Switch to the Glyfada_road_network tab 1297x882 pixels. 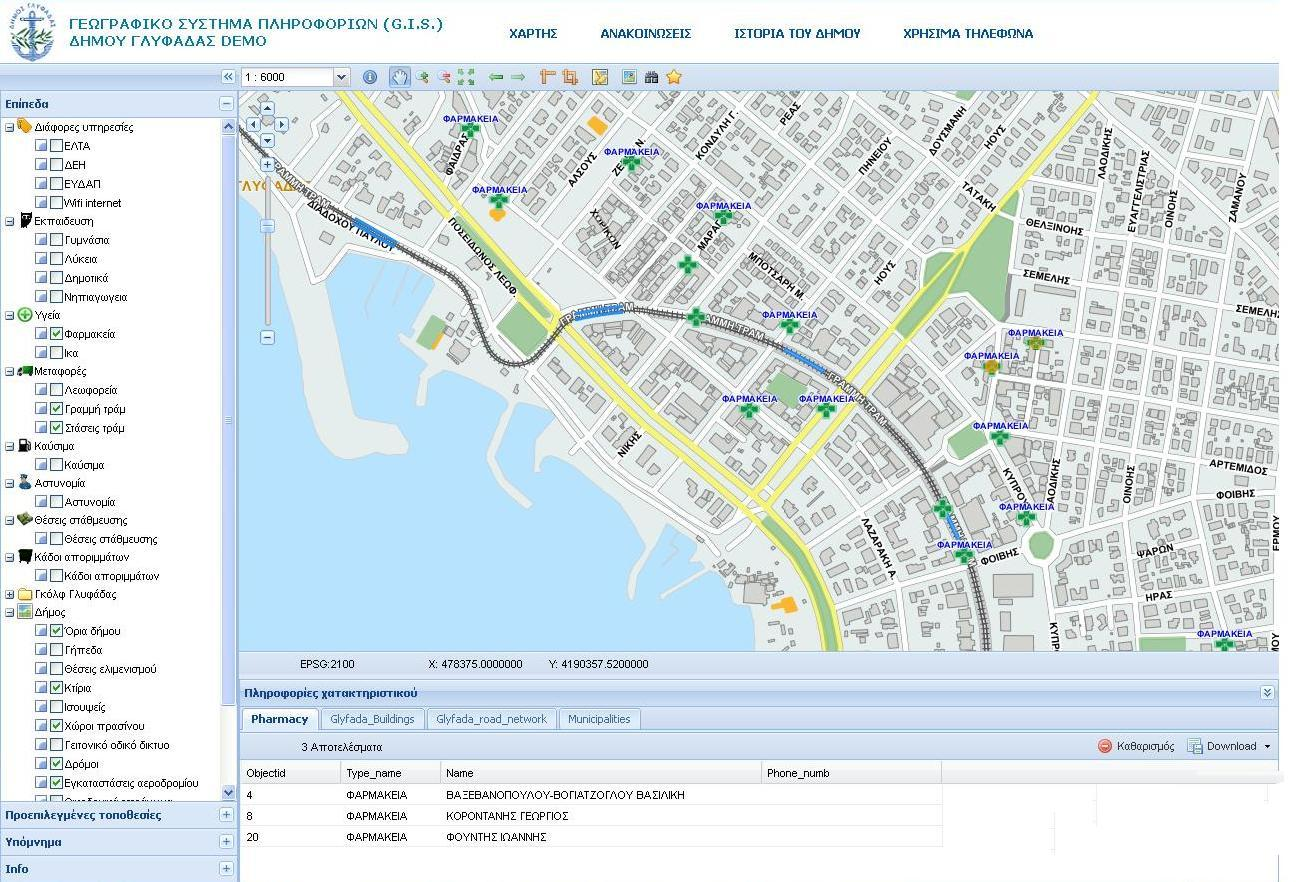pyautogui.click(x=492, y=719)
